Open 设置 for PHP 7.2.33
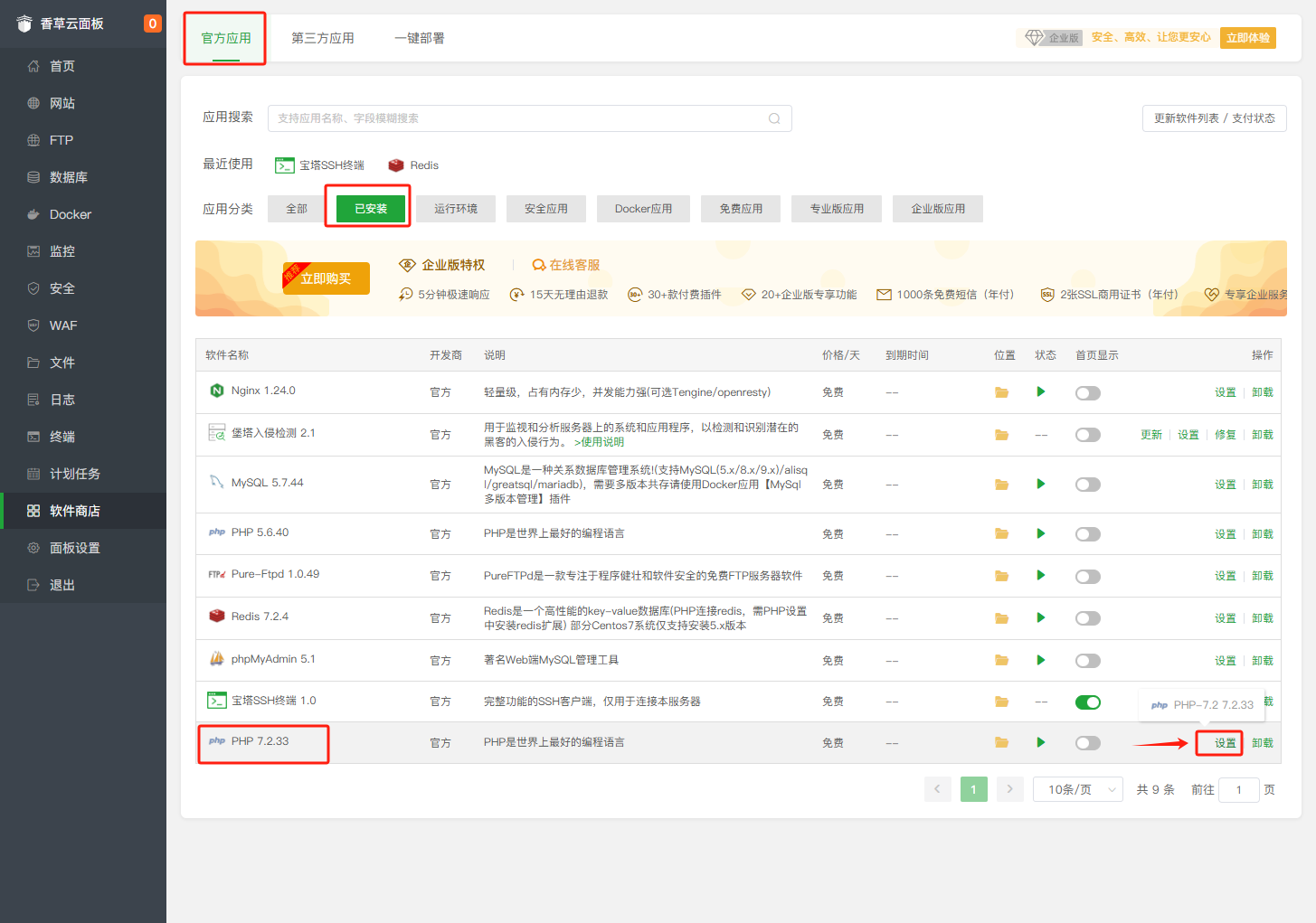 (x=1226, y=743)
